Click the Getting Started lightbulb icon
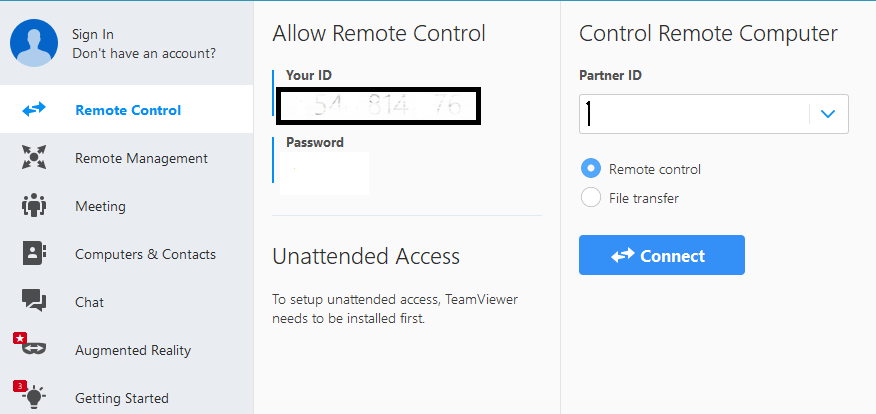The height and width of the screenshot is (414, 876). [35, 397]
